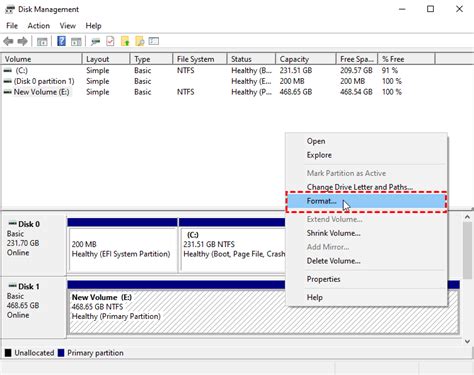Click the Disk Management title bar icon
The height and width of the screenshot is (375, 474).
click(x=10, y=9)
